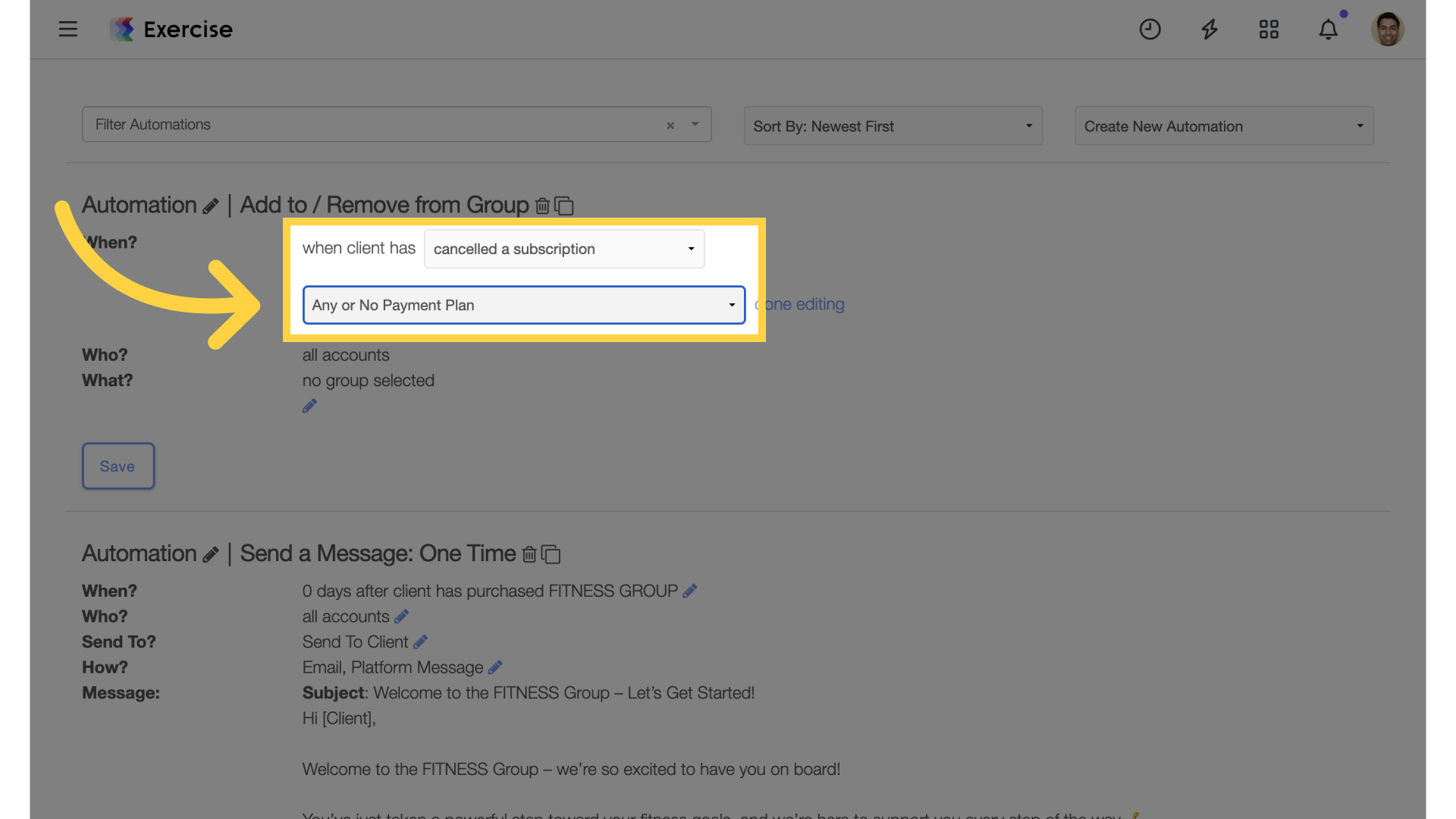Delete the Send a Message: One Time automation
Image resolution: width=1456 pixels, height=819 pixels.
(x=529, y=554)
